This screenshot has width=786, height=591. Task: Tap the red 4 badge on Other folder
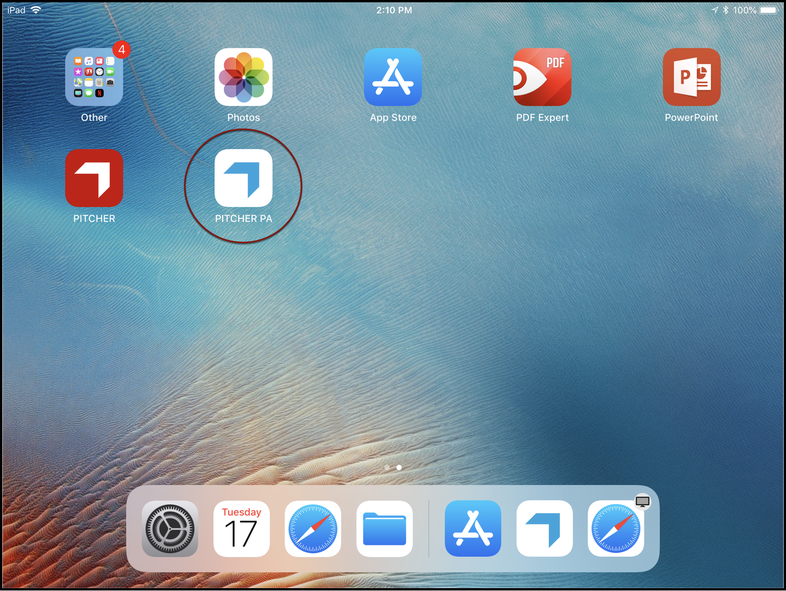tap(121, 48)
